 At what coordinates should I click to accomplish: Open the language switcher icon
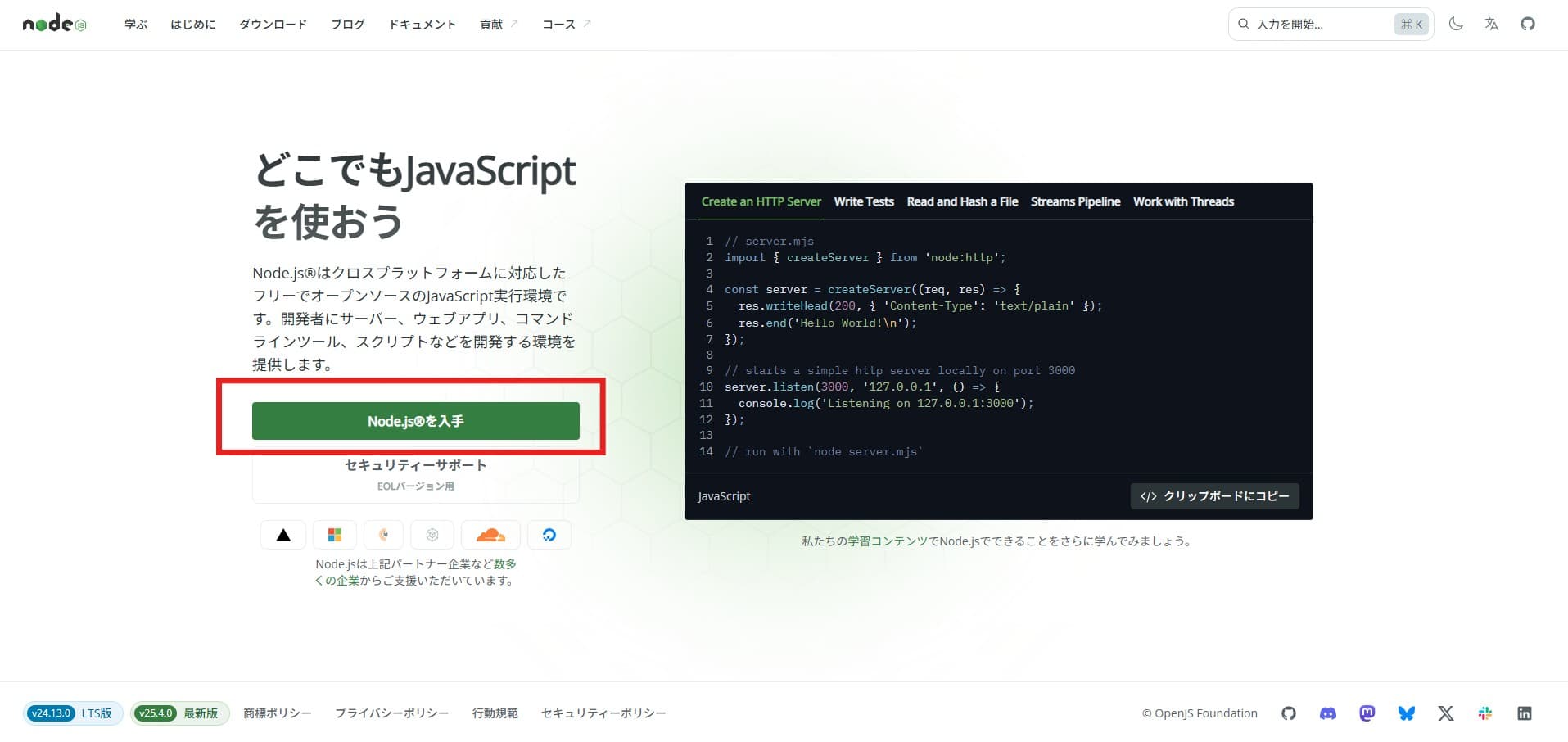1491,24
